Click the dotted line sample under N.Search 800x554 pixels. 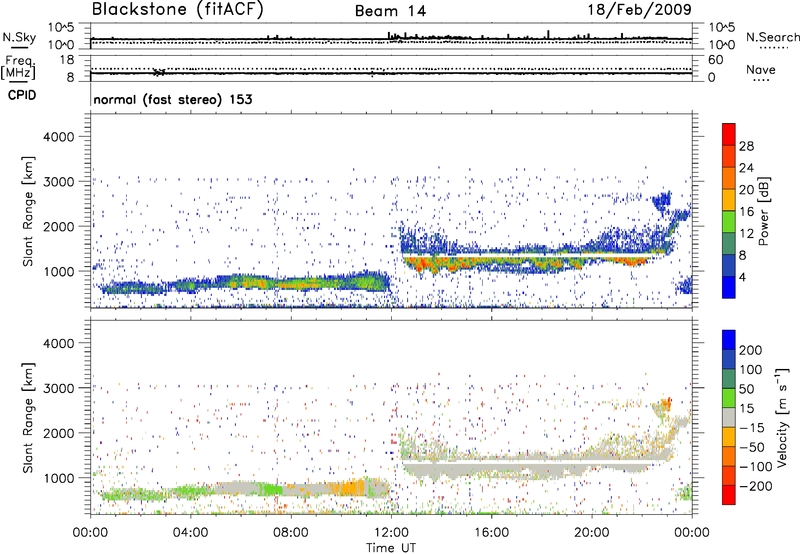coord(773,47)
